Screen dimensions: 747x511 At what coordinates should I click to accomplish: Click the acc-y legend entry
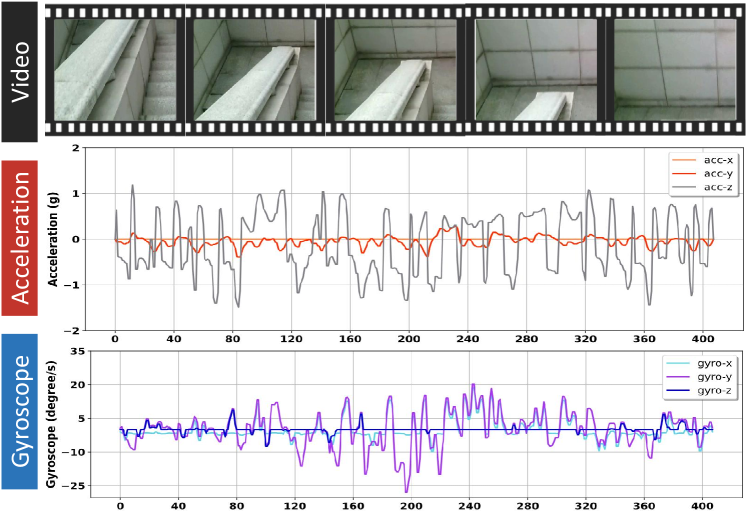click(x=701, y=173)
